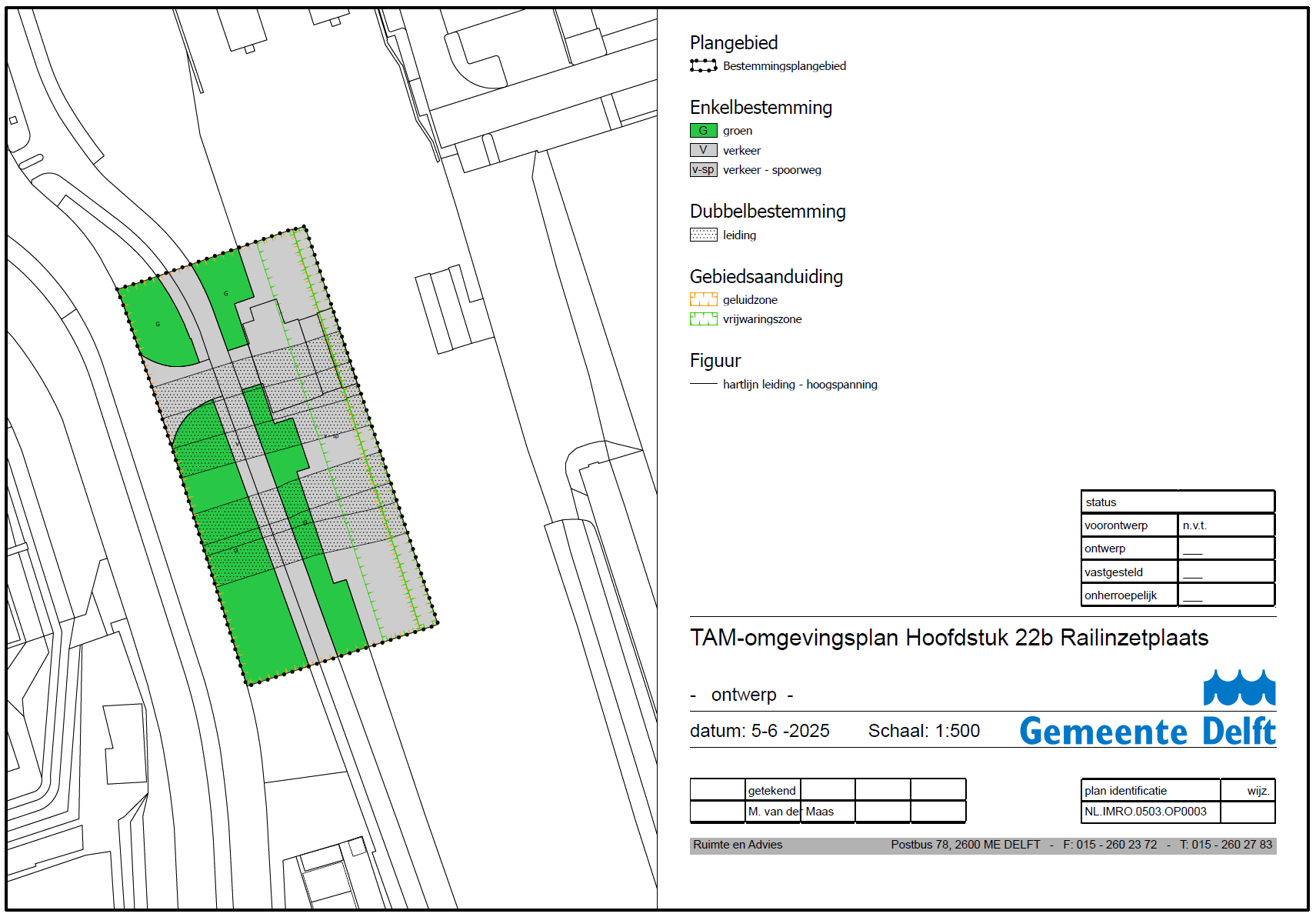This screenshot has height=917, width=1316.
Task: Click the grey V verkeer swatch
Action: [703, 150]
